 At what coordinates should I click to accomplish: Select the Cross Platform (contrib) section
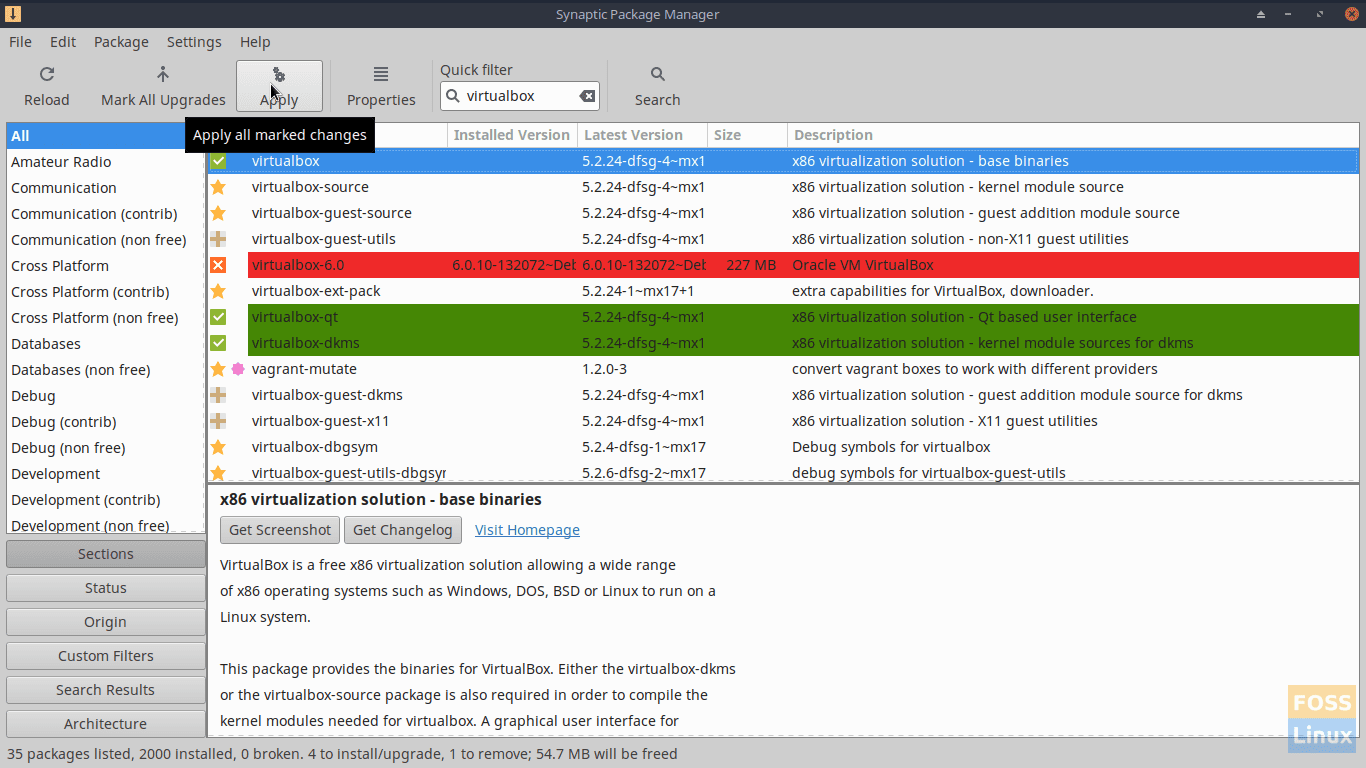tap(105, 292)
